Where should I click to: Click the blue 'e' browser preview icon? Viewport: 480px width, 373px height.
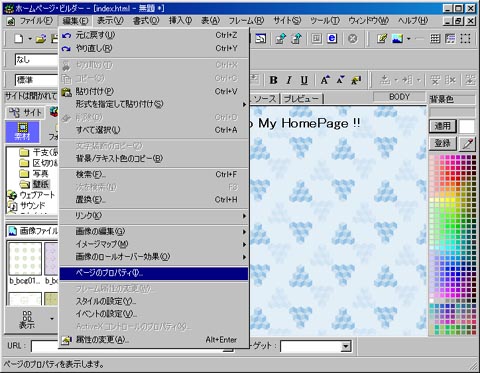coord(332,39)
